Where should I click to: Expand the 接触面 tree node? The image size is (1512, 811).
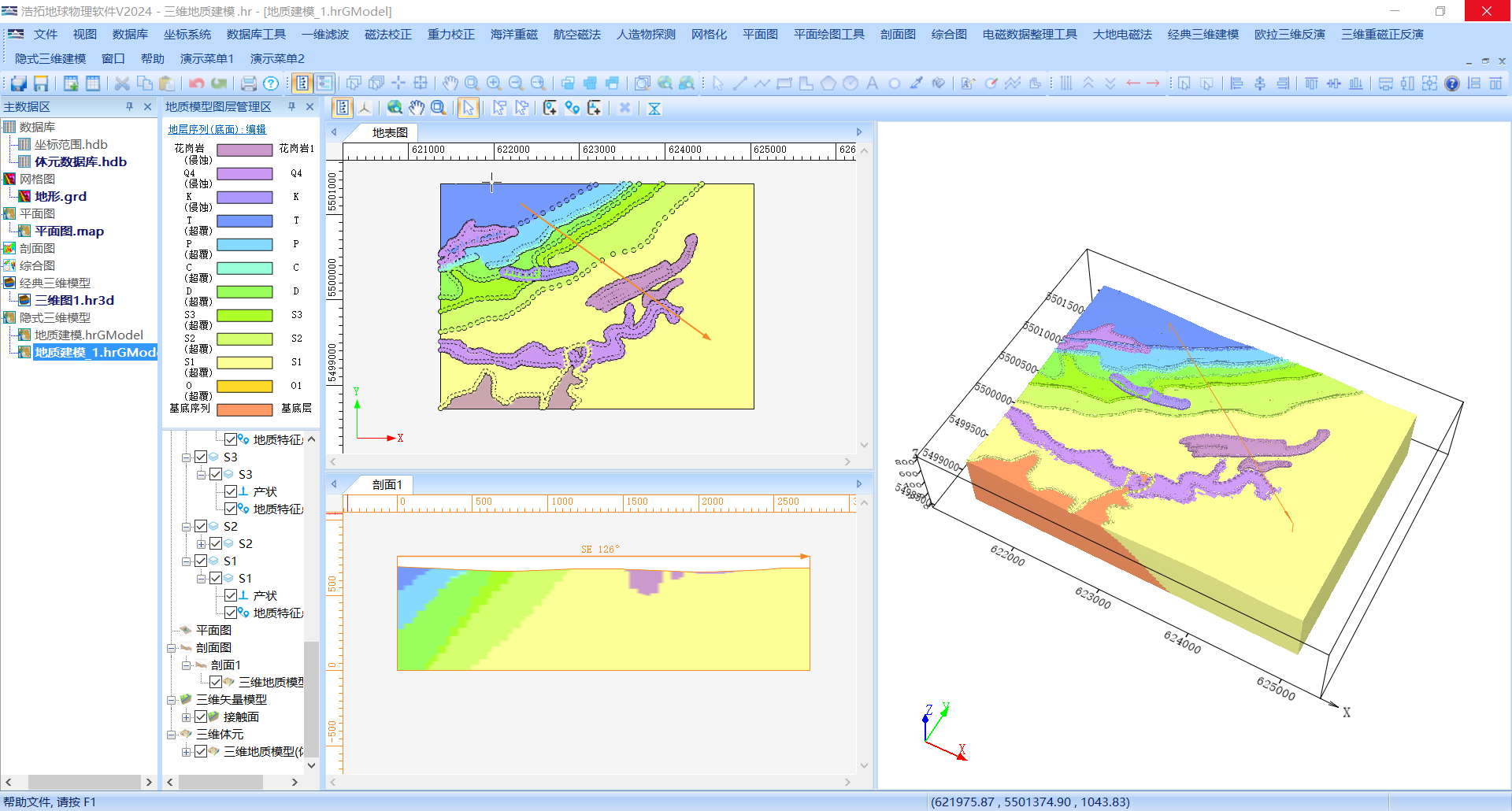coord(186,717)
